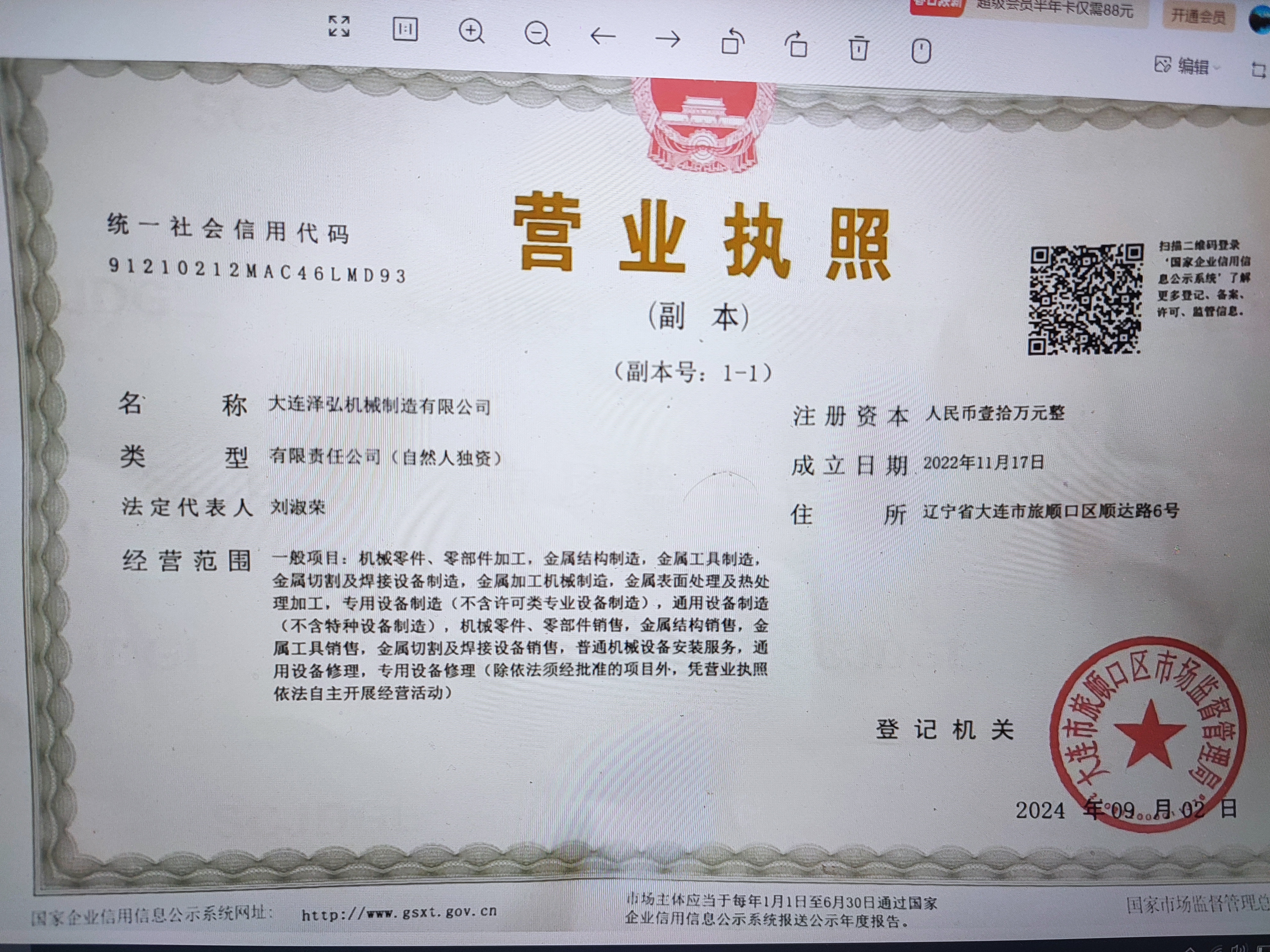Viewport: 1270px width, 952px height.
Task: Rotate the image counterclockwise
Action: pyautogui.click(x=732, y=42)
